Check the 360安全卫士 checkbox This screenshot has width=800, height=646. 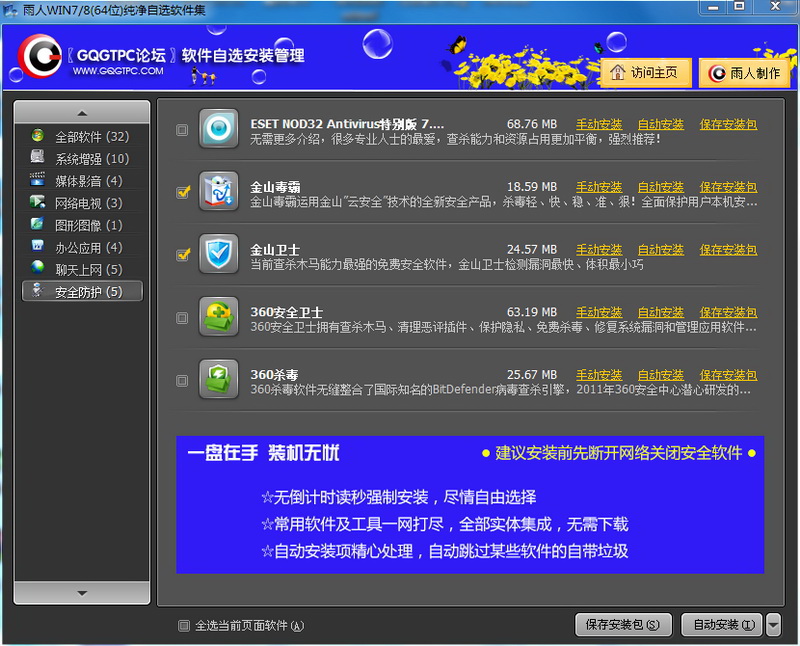click(182, 318)
